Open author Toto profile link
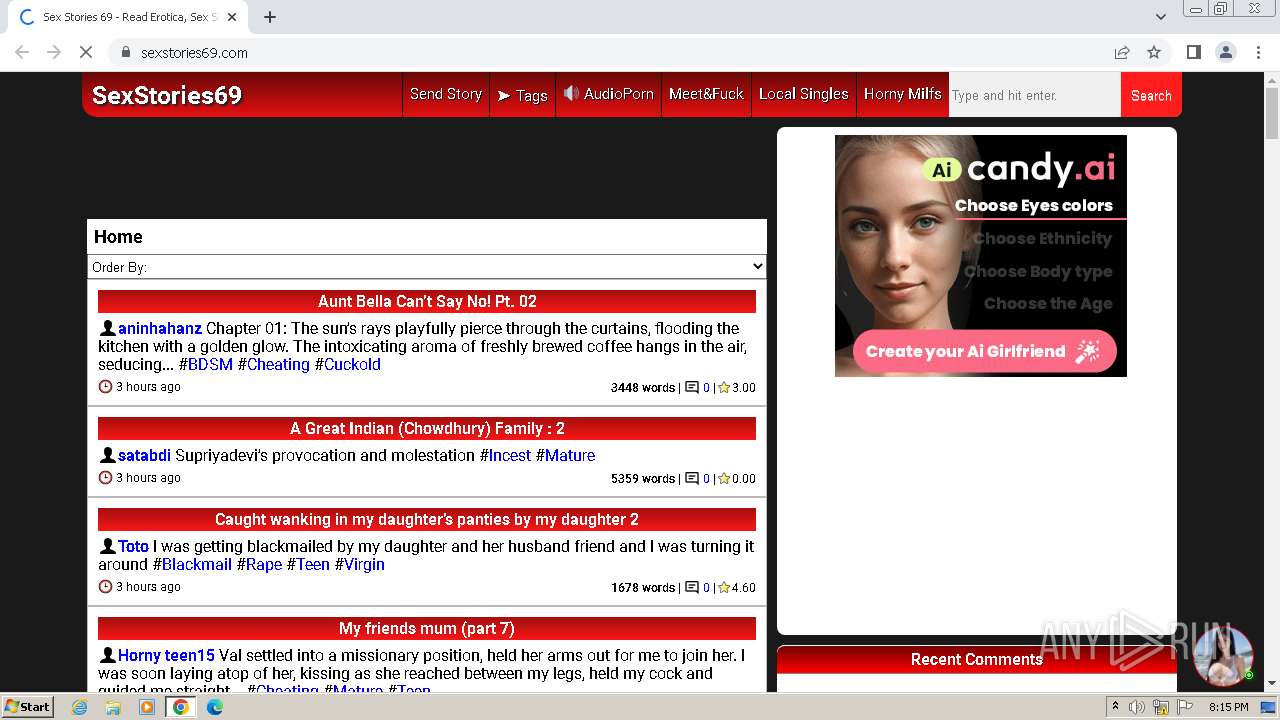The height and width of the screenshot is (720, 1280). click(133, 546)
